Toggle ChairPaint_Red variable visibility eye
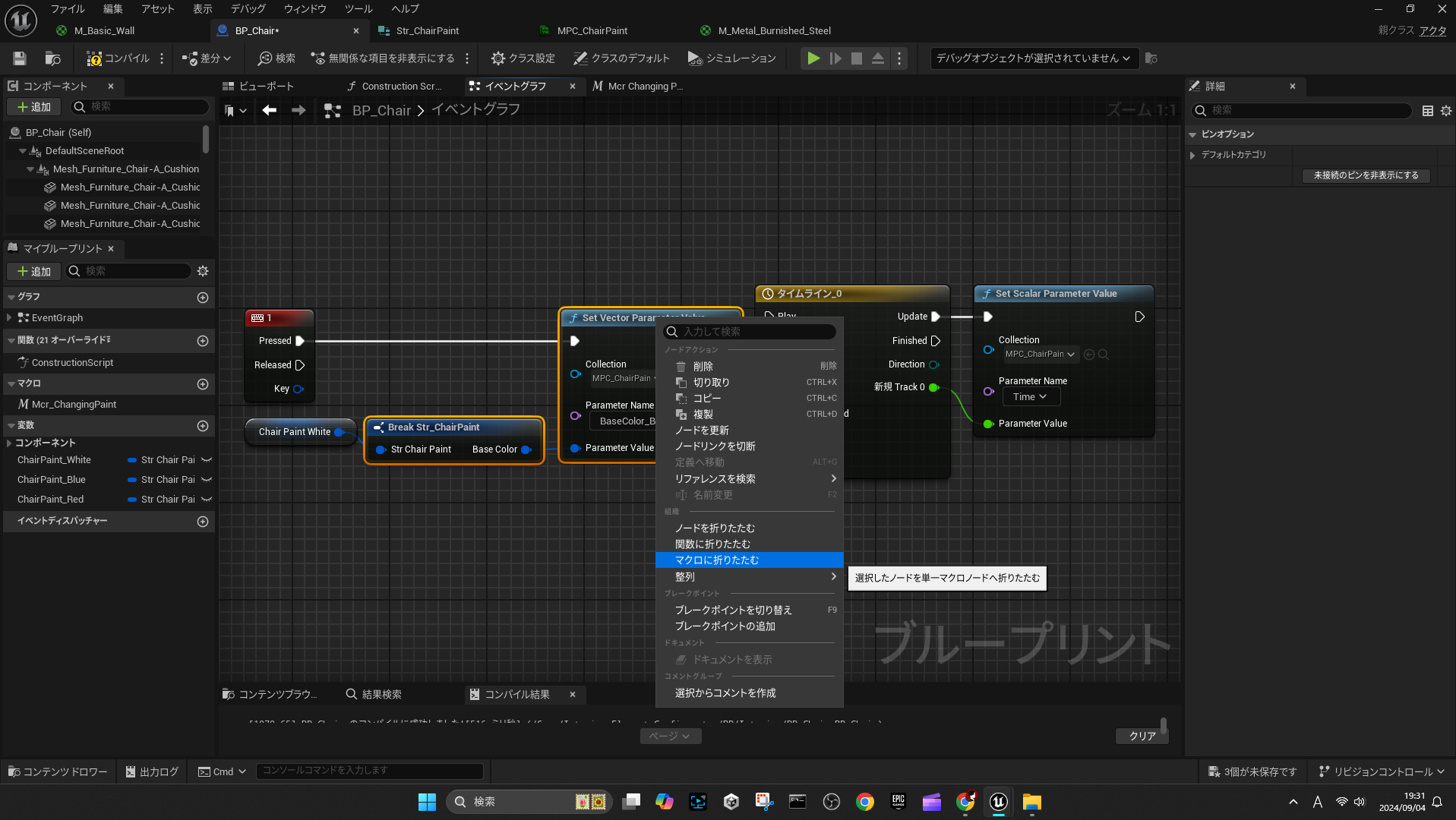Screen dimensions: 1456x820 point(207,500)
